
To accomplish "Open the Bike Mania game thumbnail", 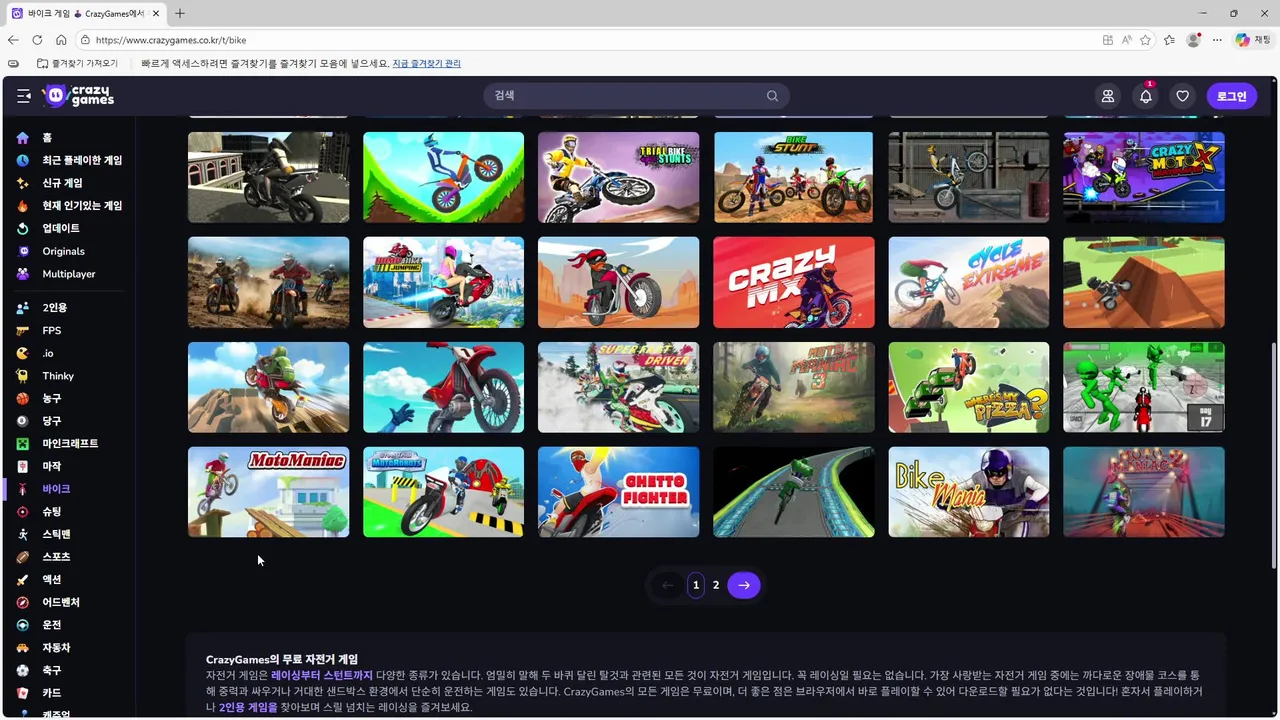I will click(969, 492).
